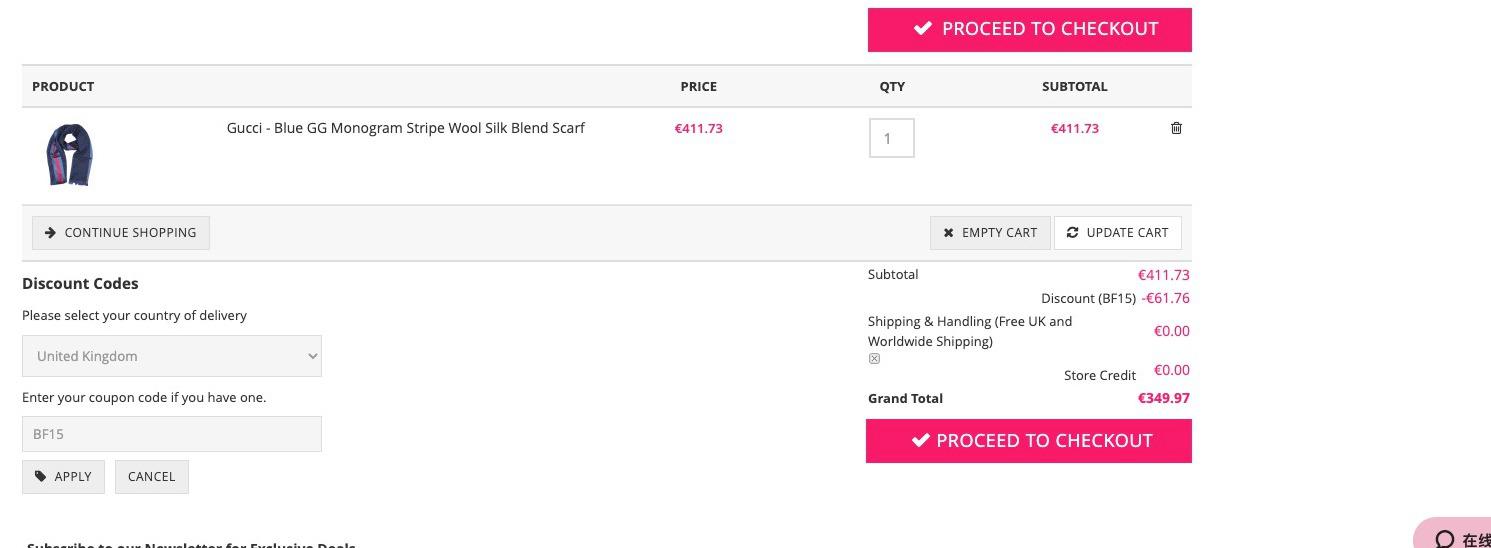Click the Gucci scarf product thumbnail
1491x548 pixels.
click(69, 155)
